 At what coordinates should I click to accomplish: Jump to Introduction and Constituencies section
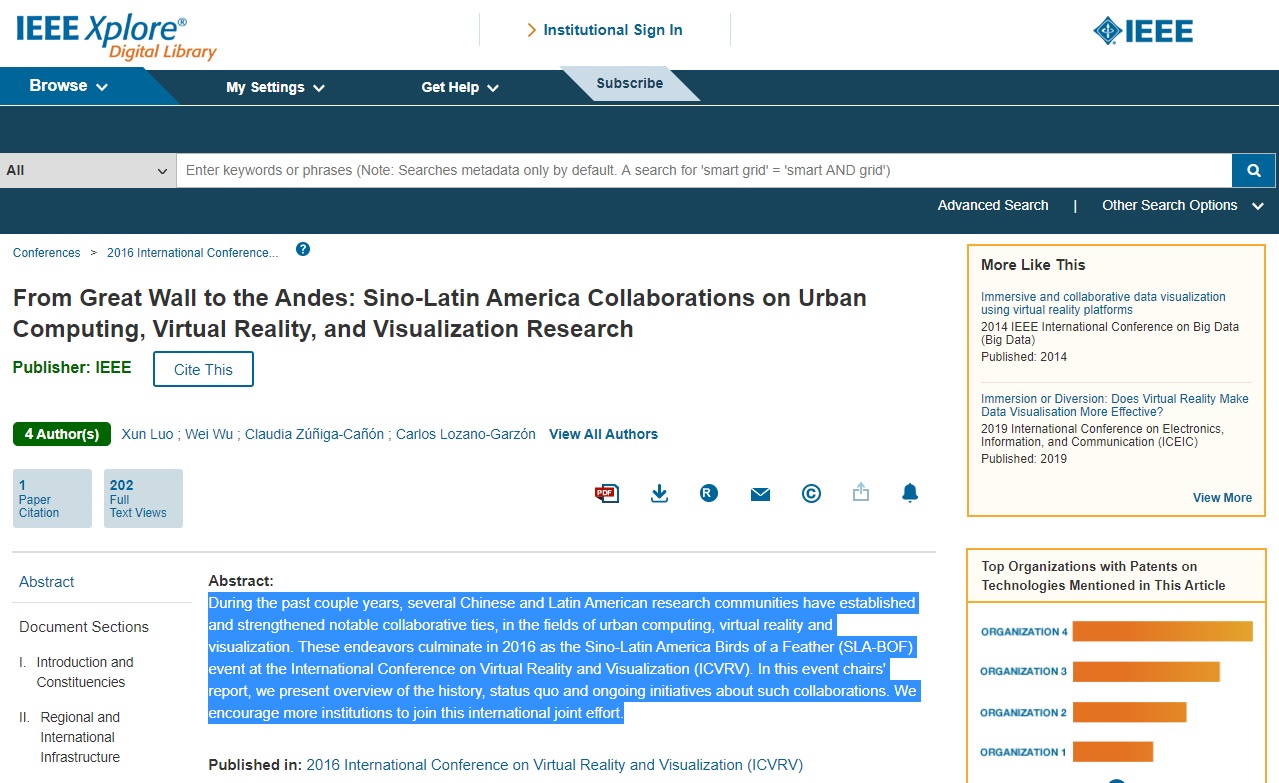(84, 672)
